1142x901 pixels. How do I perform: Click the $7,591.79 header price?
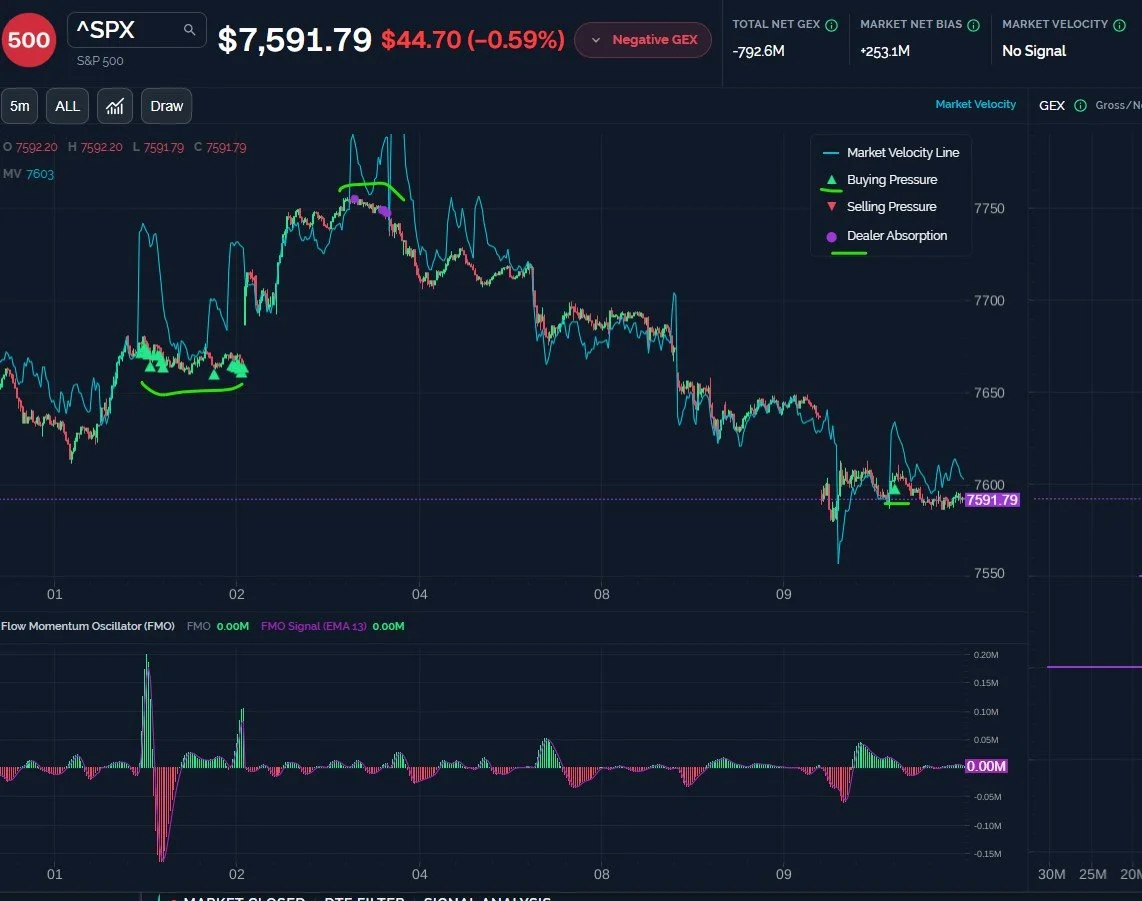pyautogui.click(x=294, y=39)
